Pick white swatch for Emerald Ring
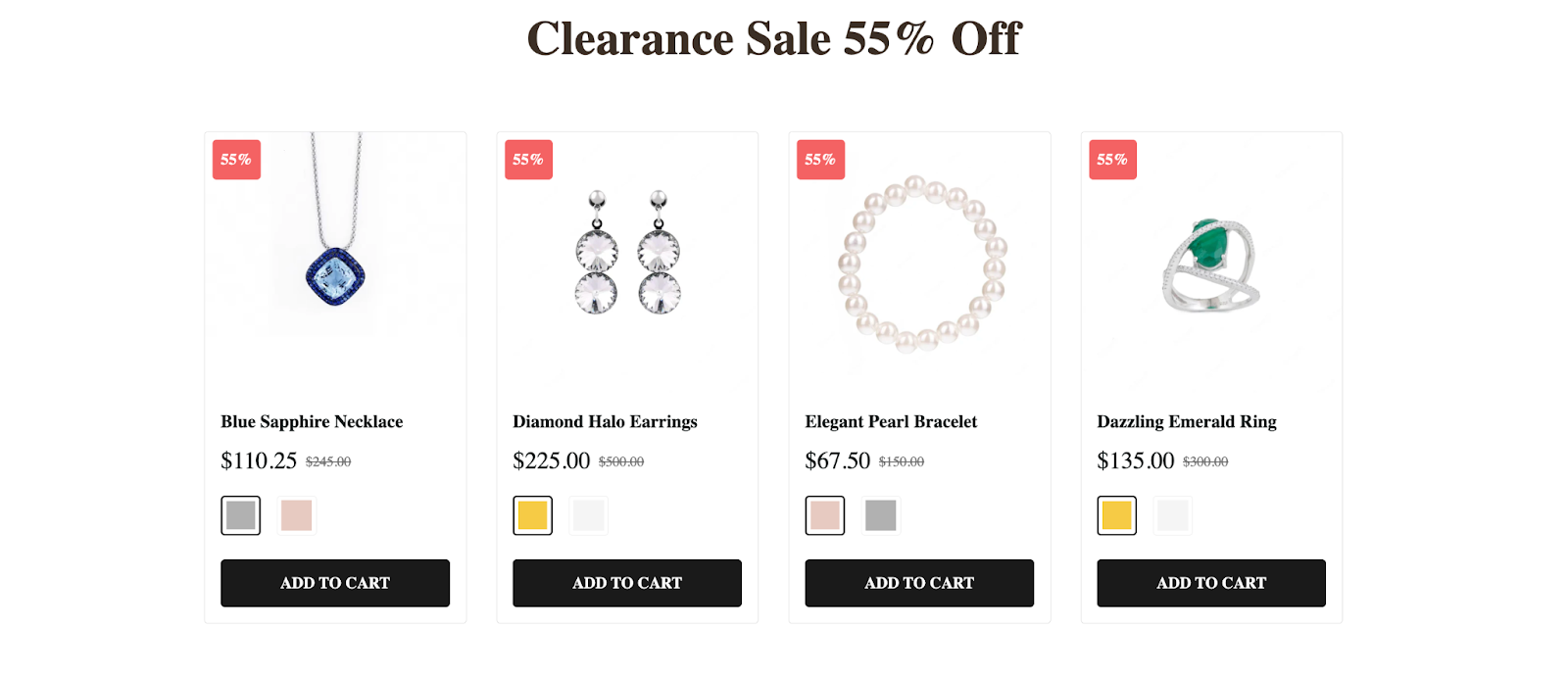This screenshot has height=674, width=1568. 1172,515
